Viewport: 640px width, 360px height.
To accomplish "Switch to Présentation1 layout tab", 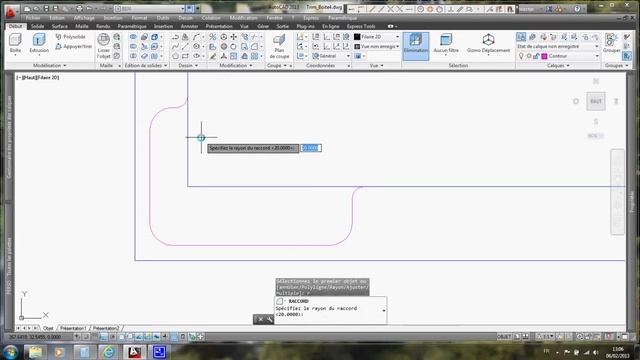I will click(x=73, y=328).
